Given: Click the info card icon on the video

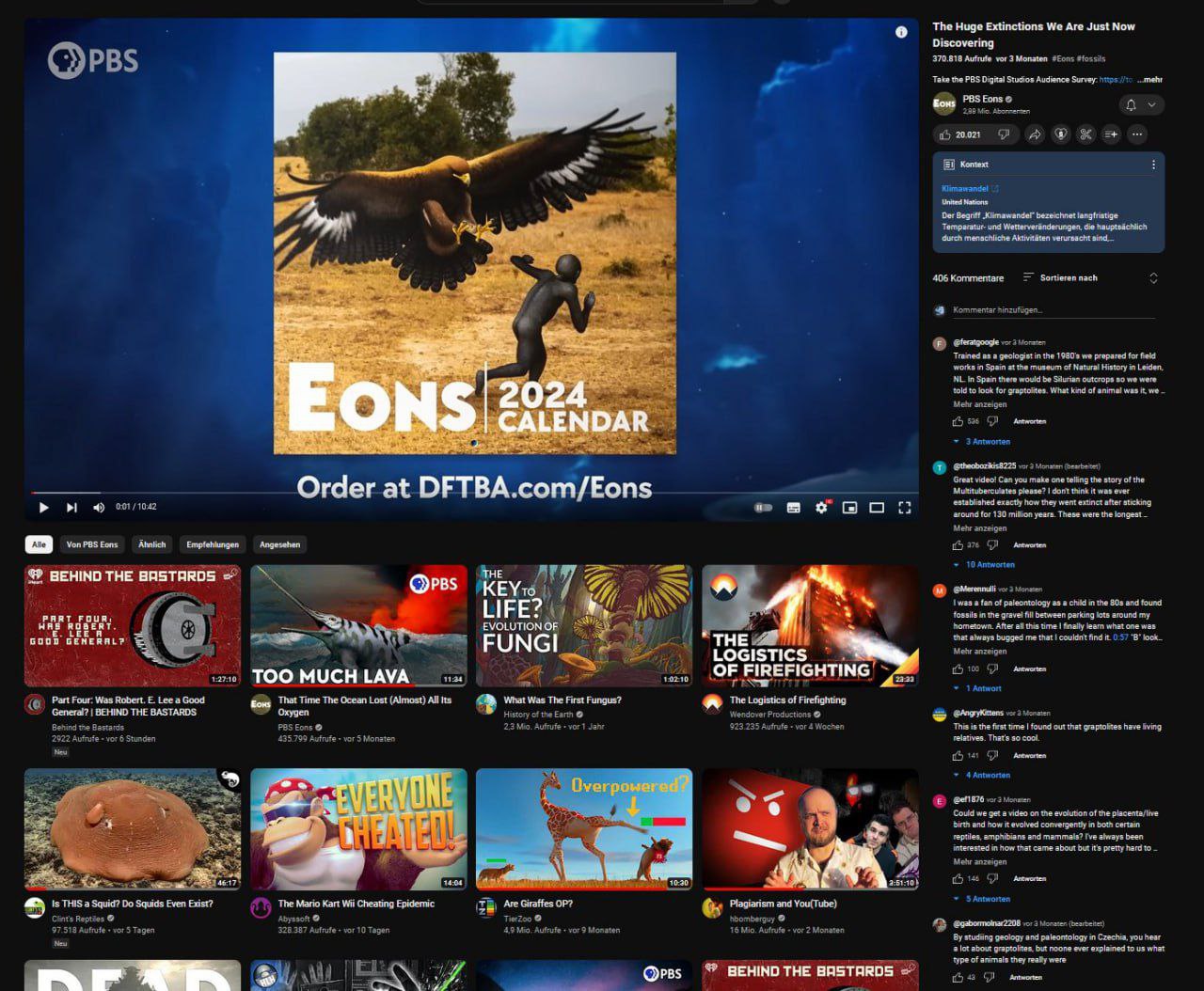Looking at the screenshot, I should 901,32.
